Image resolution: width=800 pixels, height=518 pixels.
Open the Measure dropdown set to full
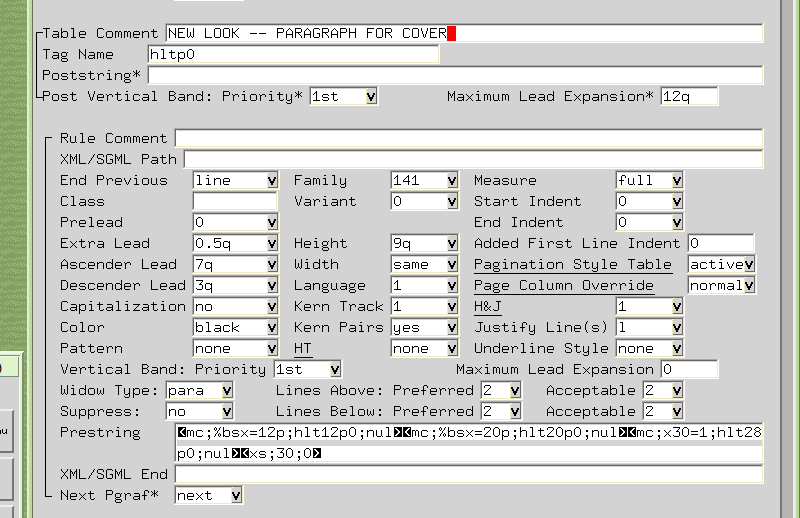click(649, 180)
